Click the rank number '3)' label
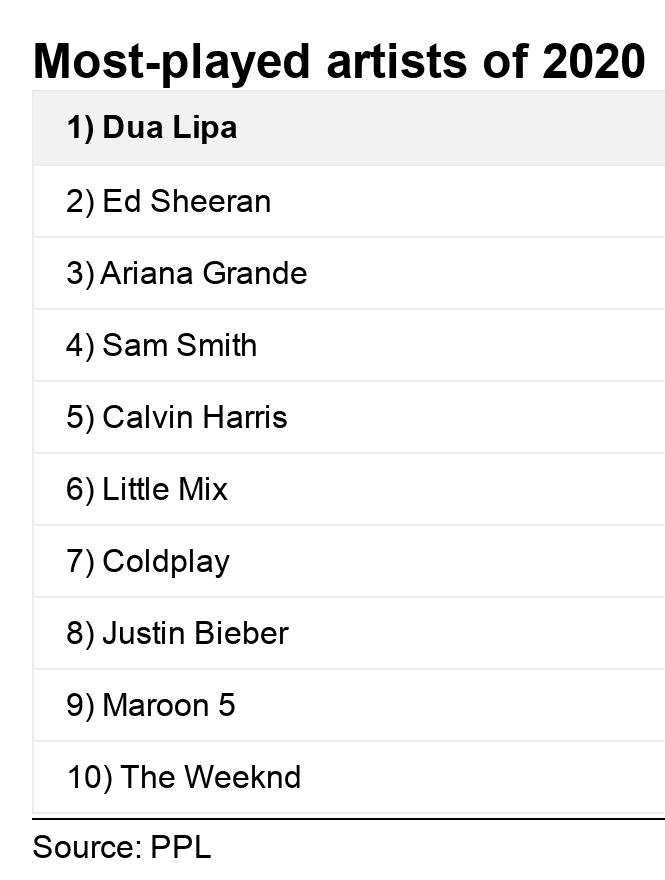The width and height of the screenshot is (665, 880). click(80, 273)
